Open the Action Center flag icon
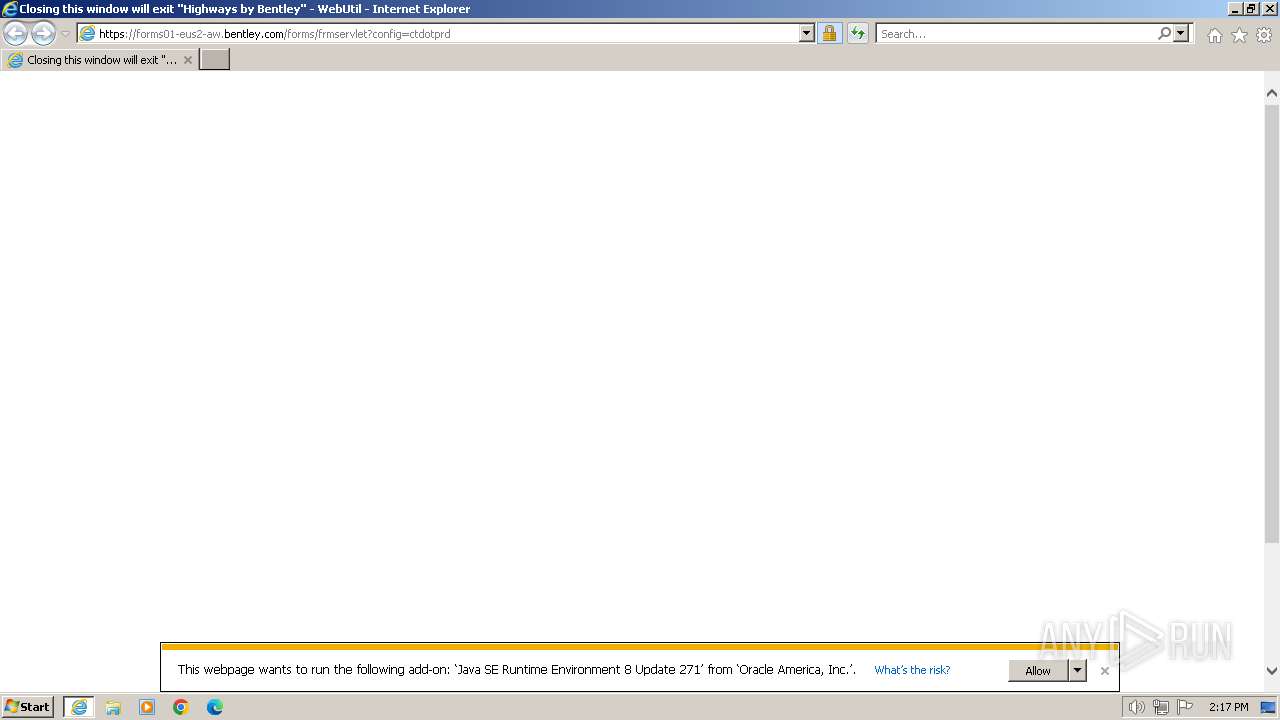1280x720 pixels. coord(1185,707)
